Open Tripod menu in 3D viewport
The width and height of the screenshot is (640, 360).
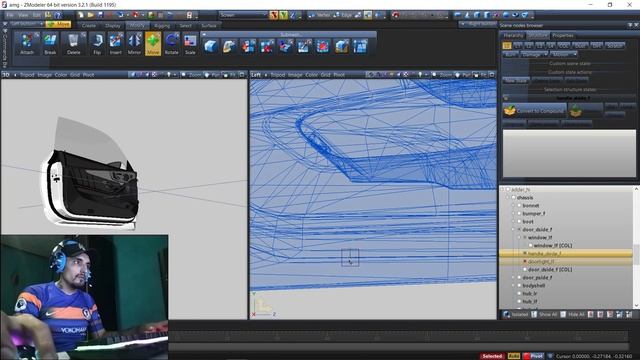pos(27,75)
